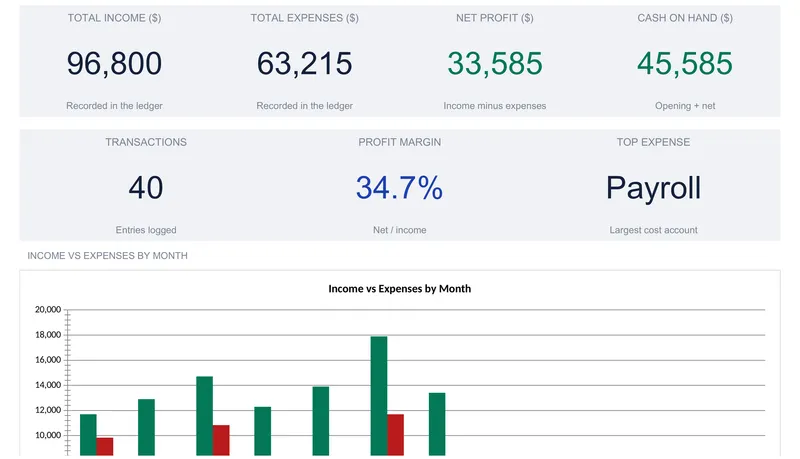Click the NET PROFIT ($) heading
This screenshot has height=459, width=800.
pos(495,18)
